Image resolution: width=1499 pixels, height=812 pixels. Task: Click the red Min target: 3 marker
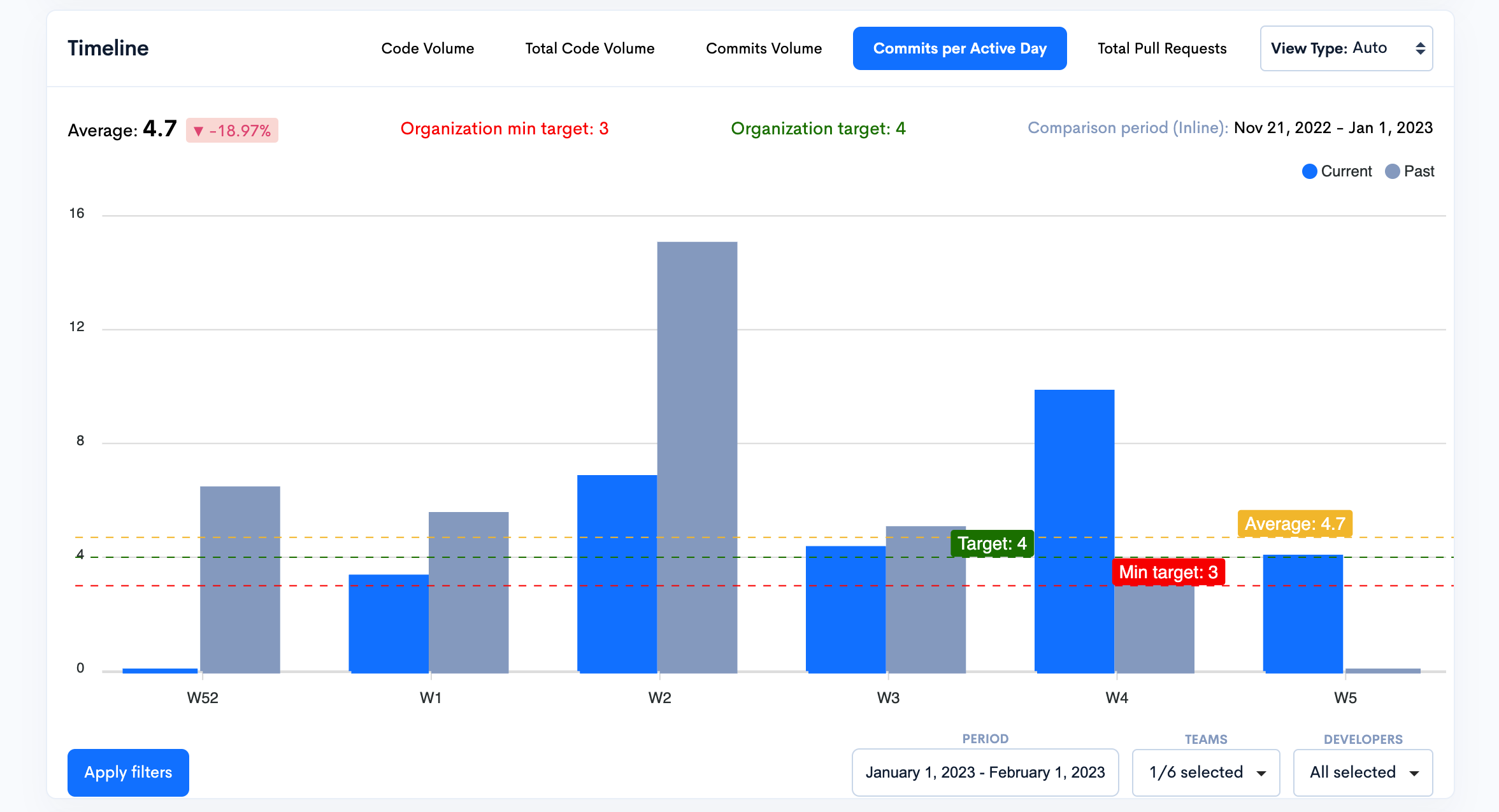pos(1168,572)
